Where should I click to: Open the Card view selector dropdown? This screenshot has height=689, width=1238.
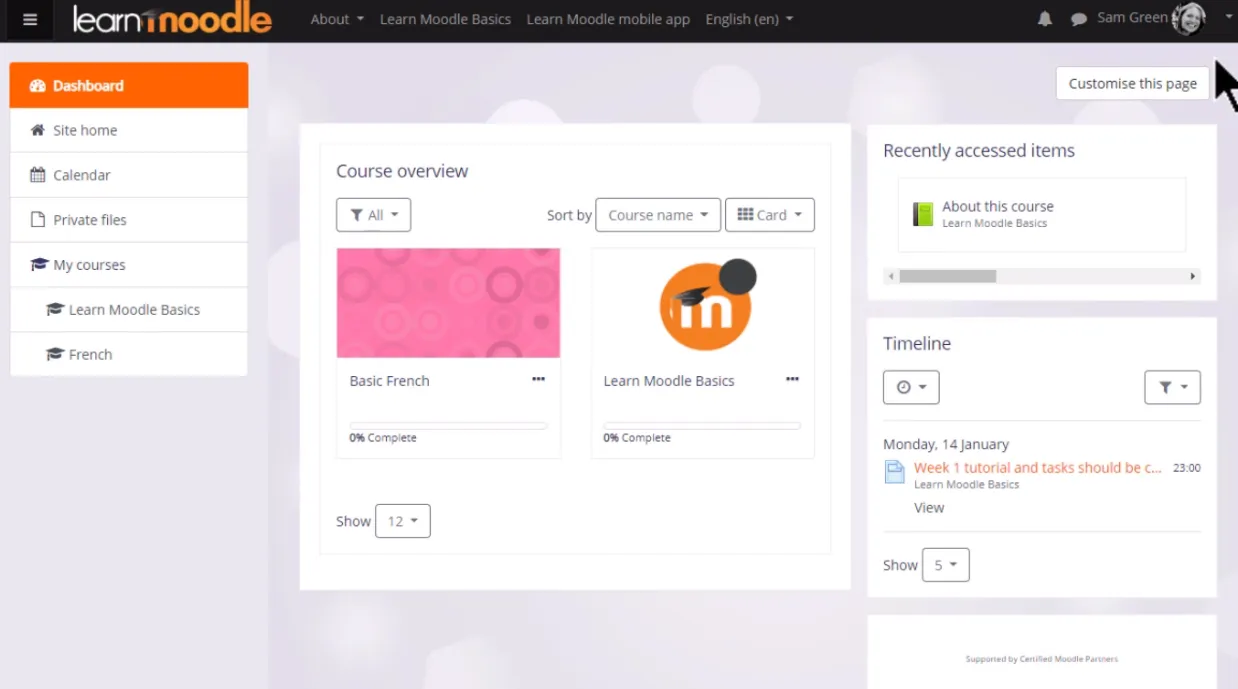click(770, 214)
